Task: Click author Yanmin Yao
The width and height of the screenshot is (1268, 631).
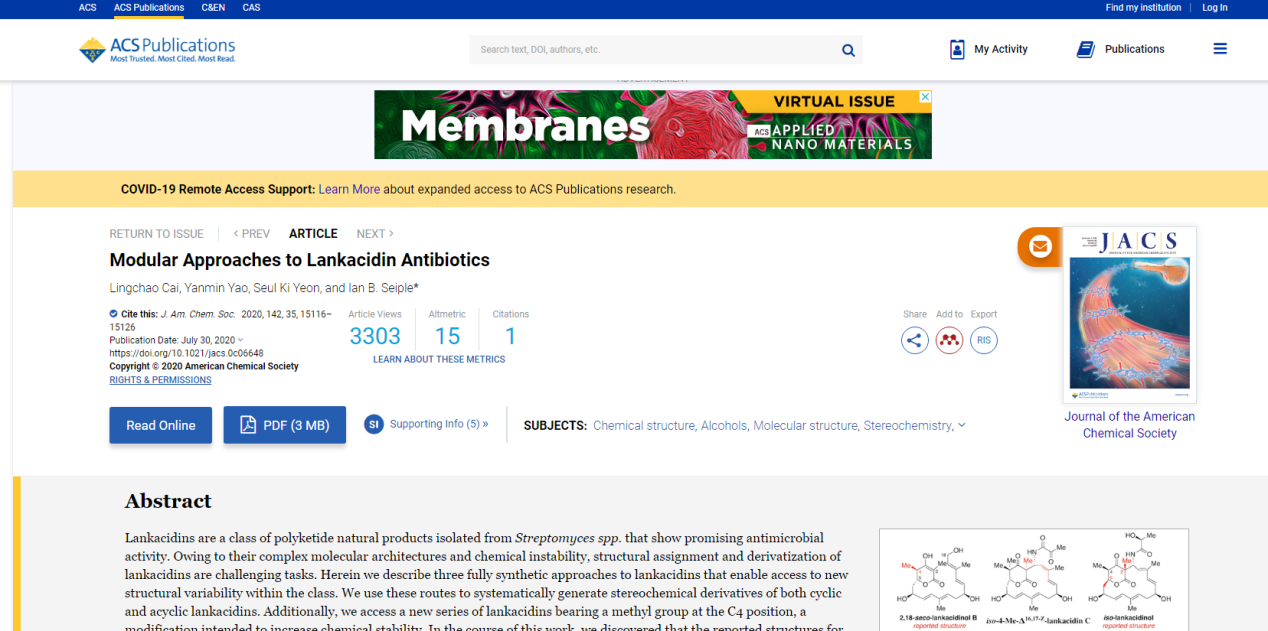Action: click(x=216, y=288)
